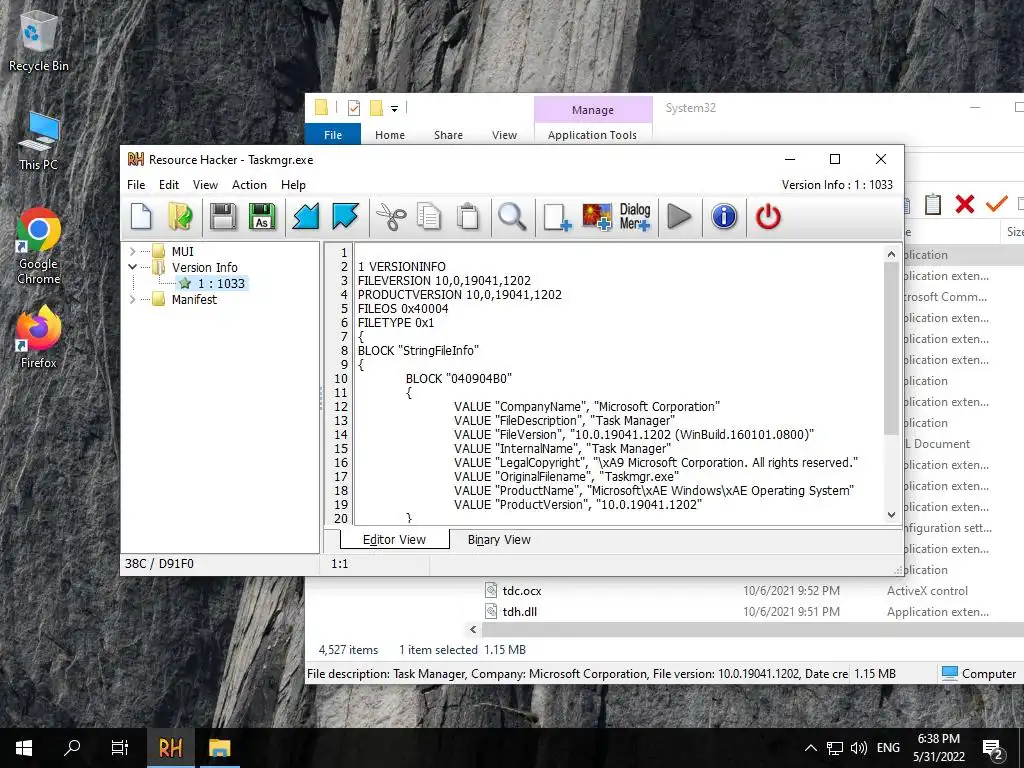Click the red power exit icon
1024x768 pixels.
point(768,217)
